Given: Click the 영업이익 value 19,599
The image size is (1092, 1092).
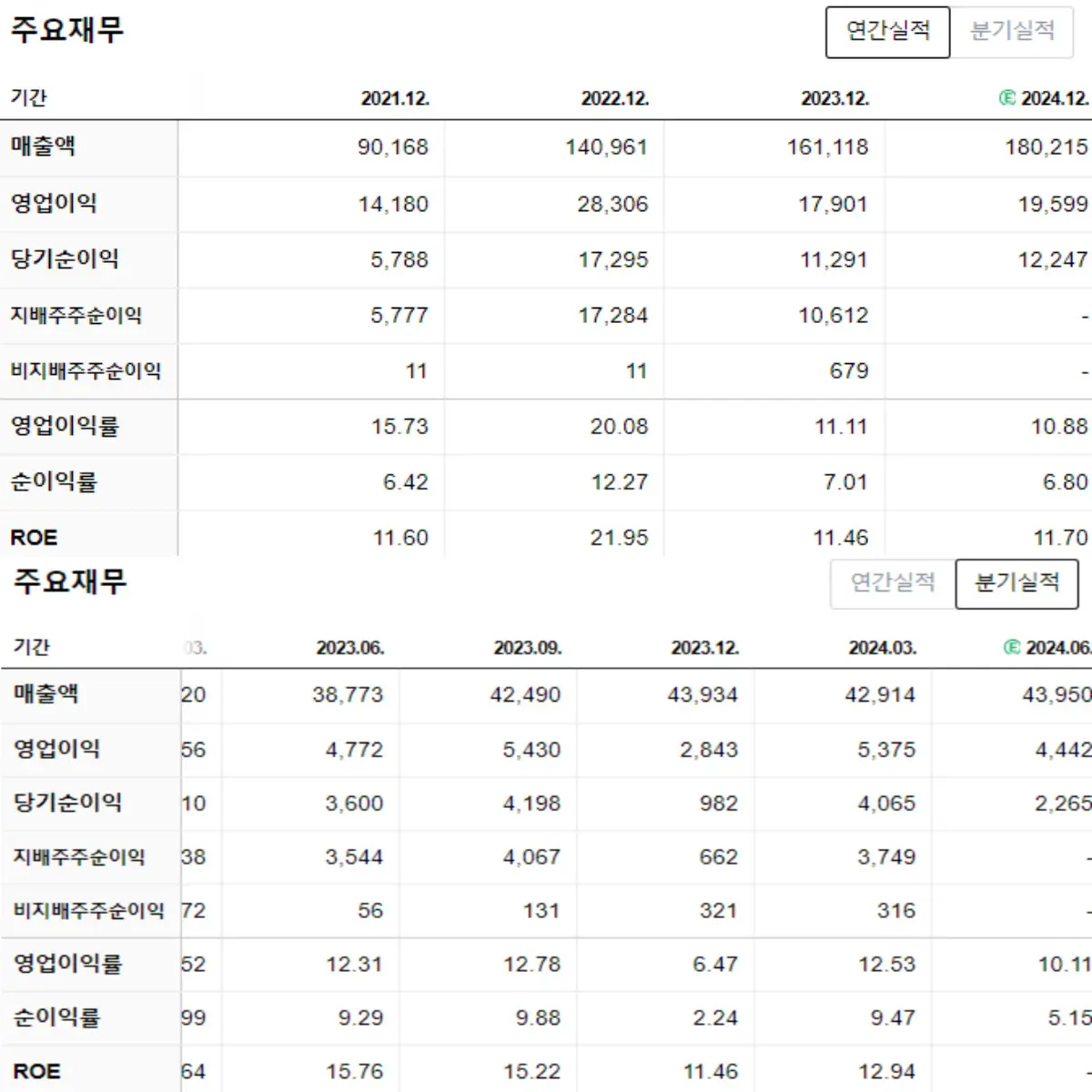Looking at the screenshot, I should (1053, 205).
